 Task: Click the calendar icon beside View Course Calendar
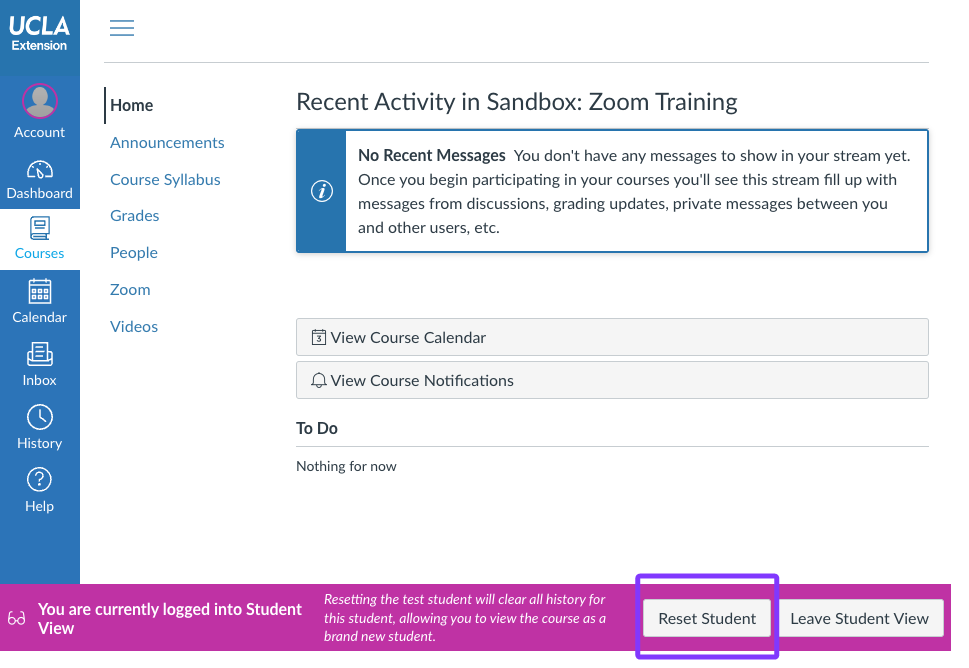coord(319,337)
